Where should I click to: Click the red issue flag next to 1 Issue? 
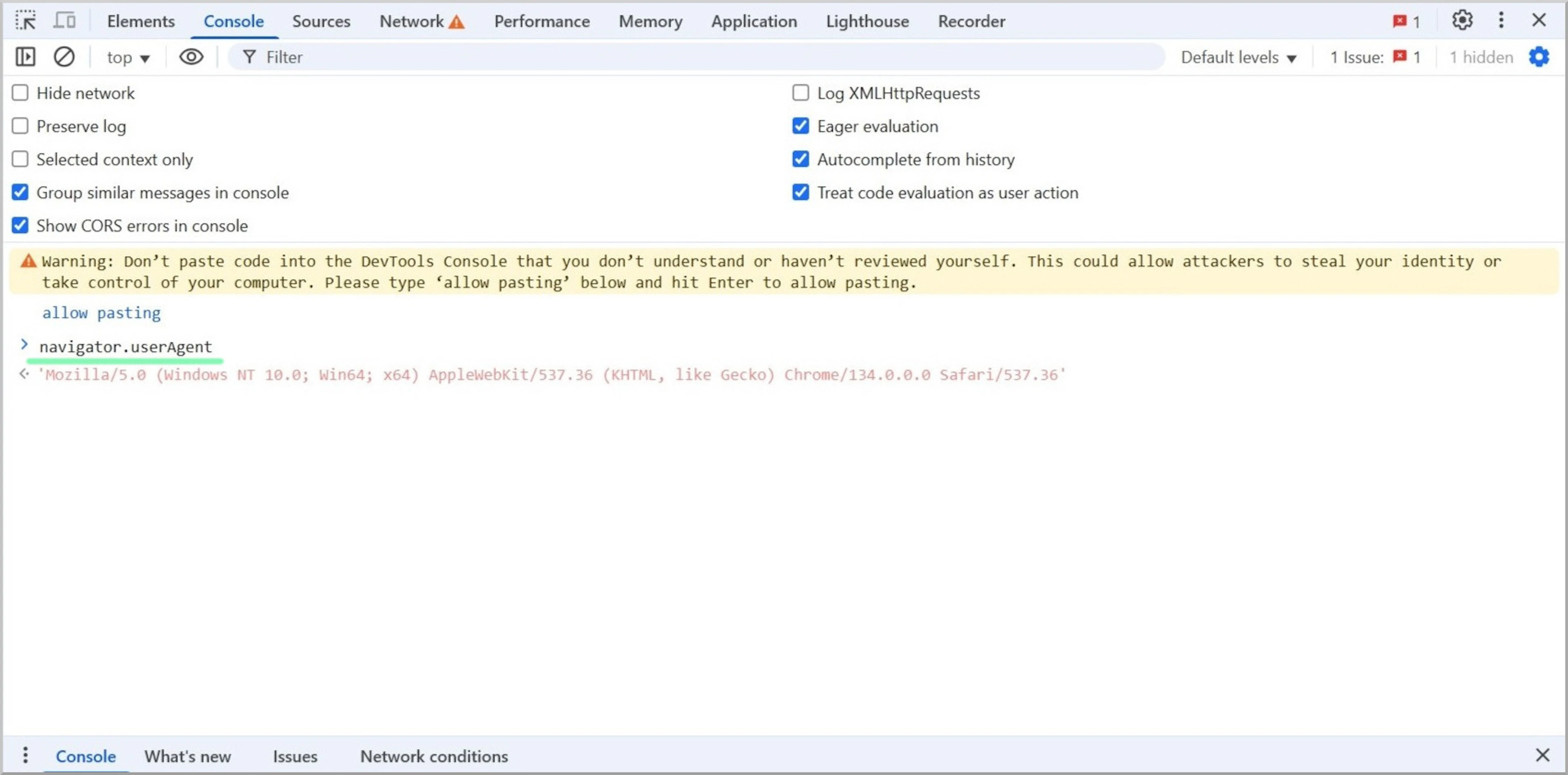point(1400,57)
